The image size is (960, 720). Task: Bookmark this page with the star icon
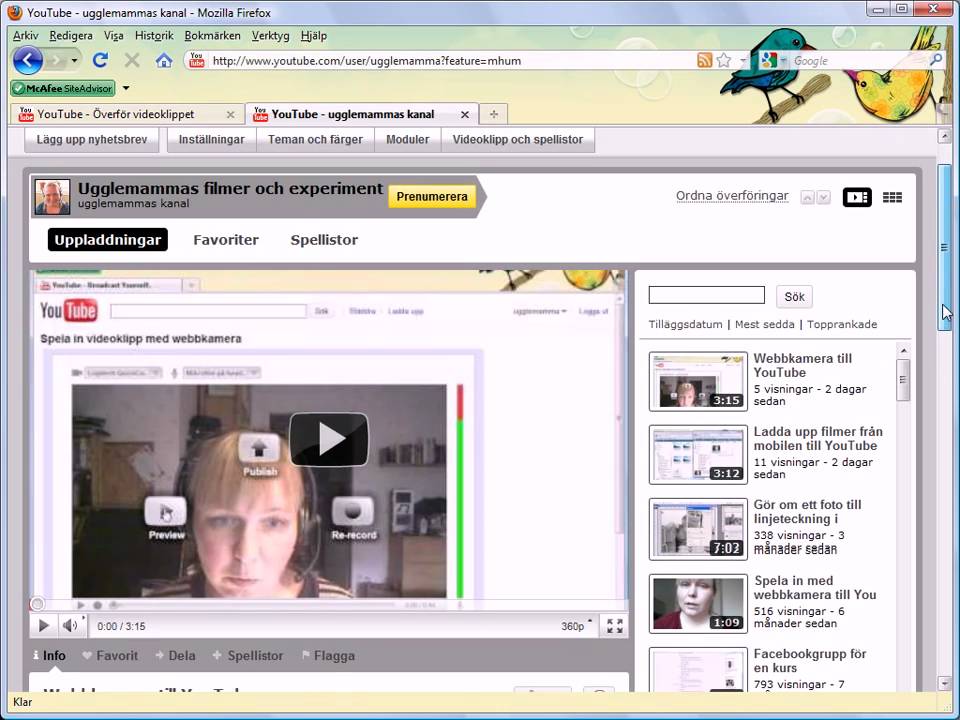point(724,60)
